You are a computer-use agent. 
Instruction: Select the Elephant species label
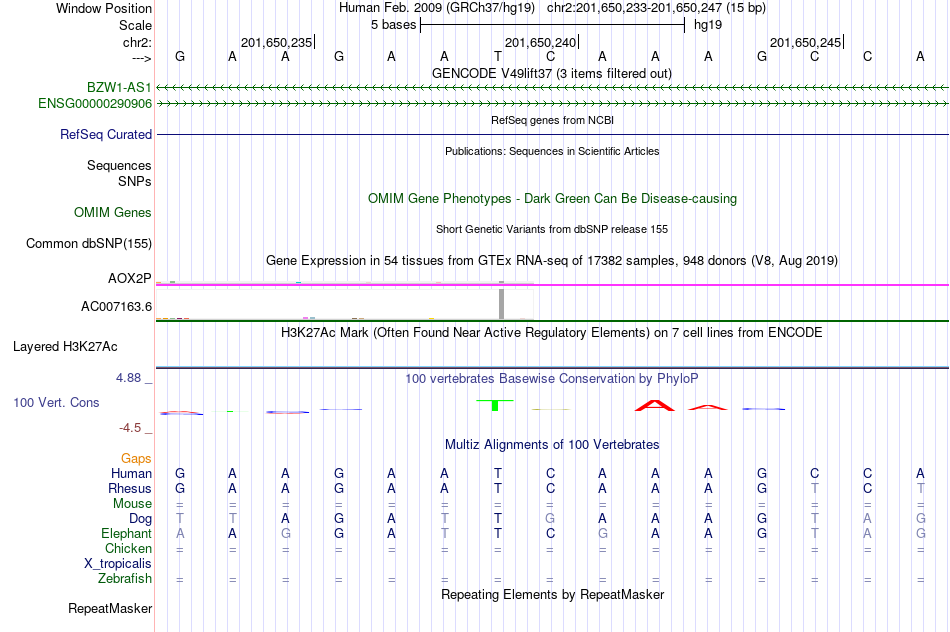pyautogui.click(x=127, y=534)
